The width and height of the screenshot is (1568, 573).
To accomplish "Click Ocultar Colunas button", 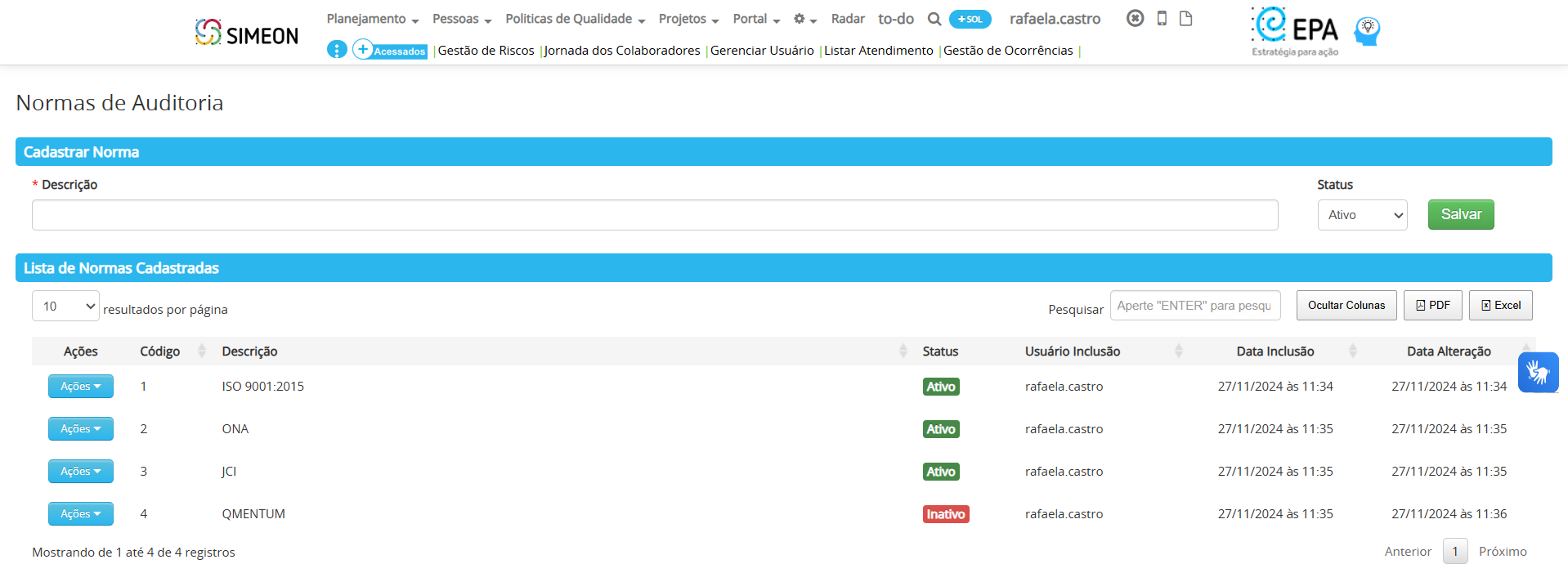I will click(x=1346, y=306).
